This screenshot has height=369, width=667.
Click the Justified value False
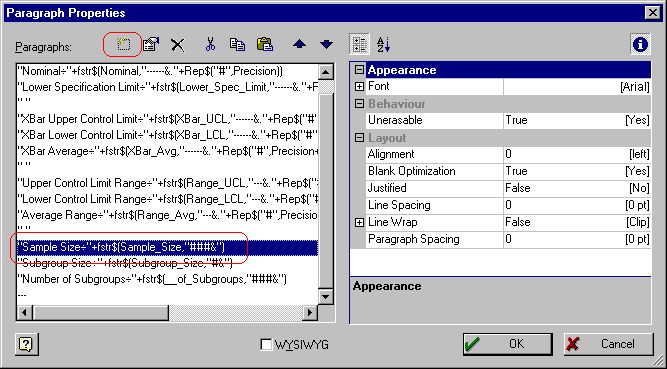[577, 188]
